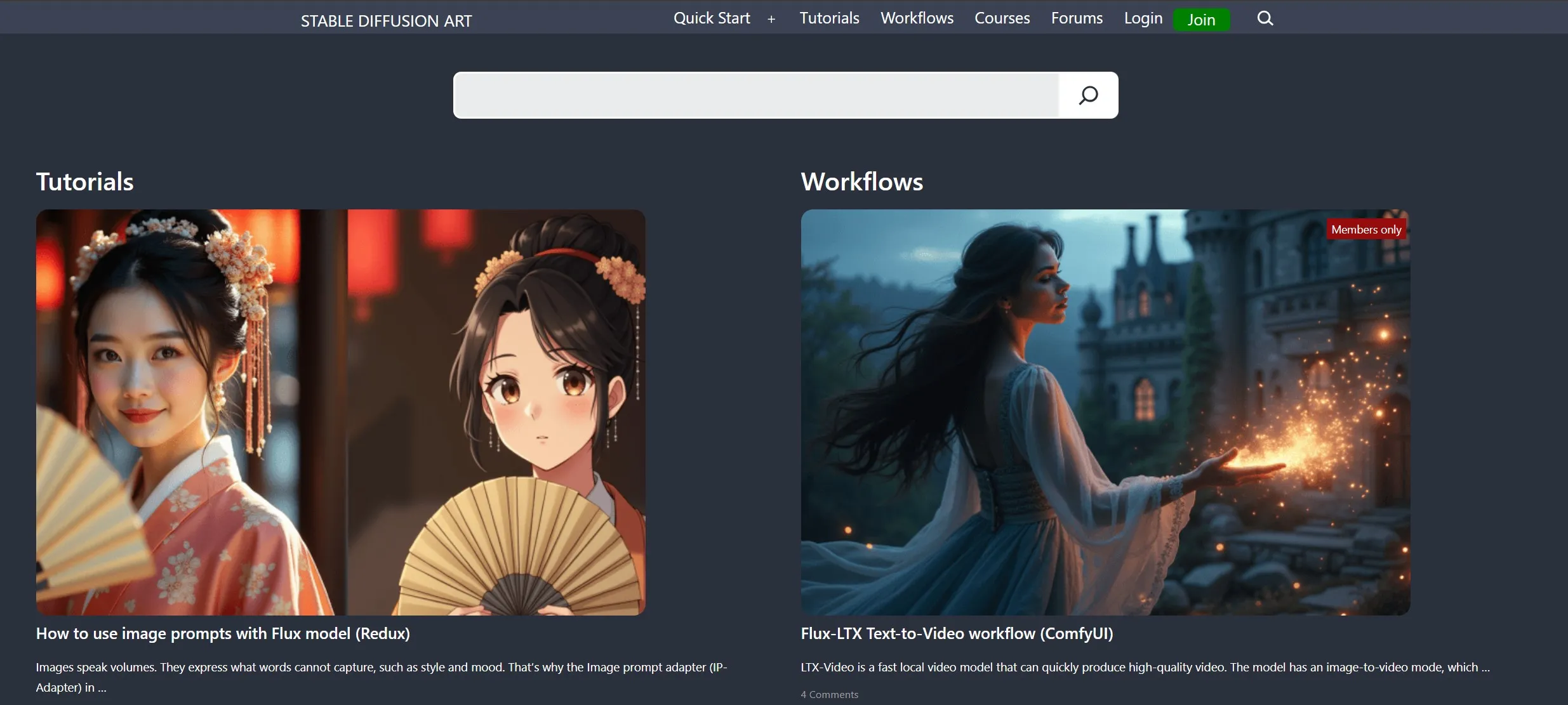The width and height of the screenshot is (1568, 705).
Task: Go to Tutorials in navigation bar
Action: (x=829, y=18)
